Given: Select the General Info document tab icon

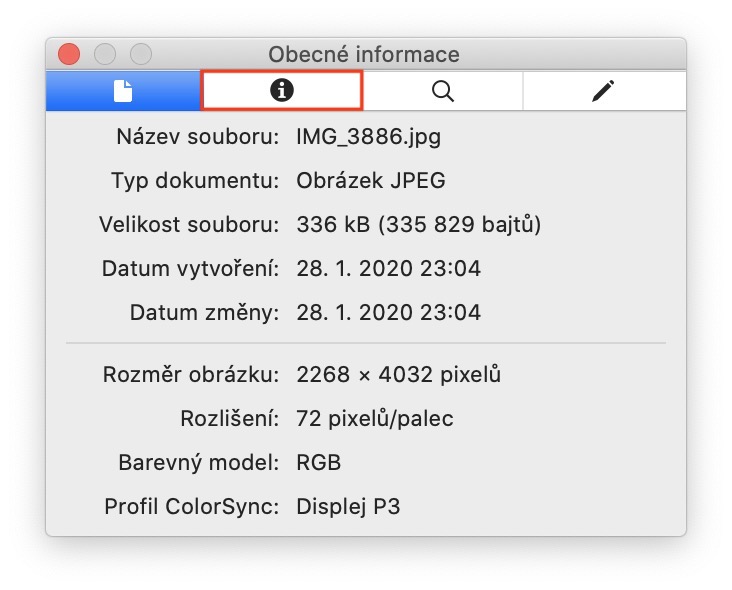Looking at the screenshot, I should (x=123, y=91).
